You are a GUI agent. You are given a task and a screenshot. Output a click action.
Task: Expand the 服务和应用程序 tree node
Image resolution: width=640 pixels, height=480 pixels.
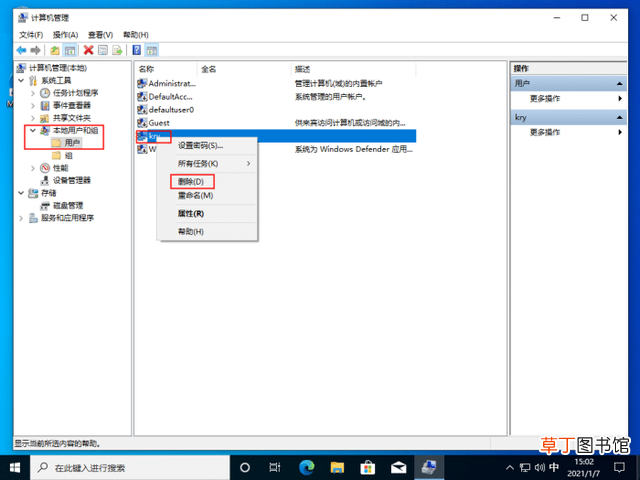21,218
